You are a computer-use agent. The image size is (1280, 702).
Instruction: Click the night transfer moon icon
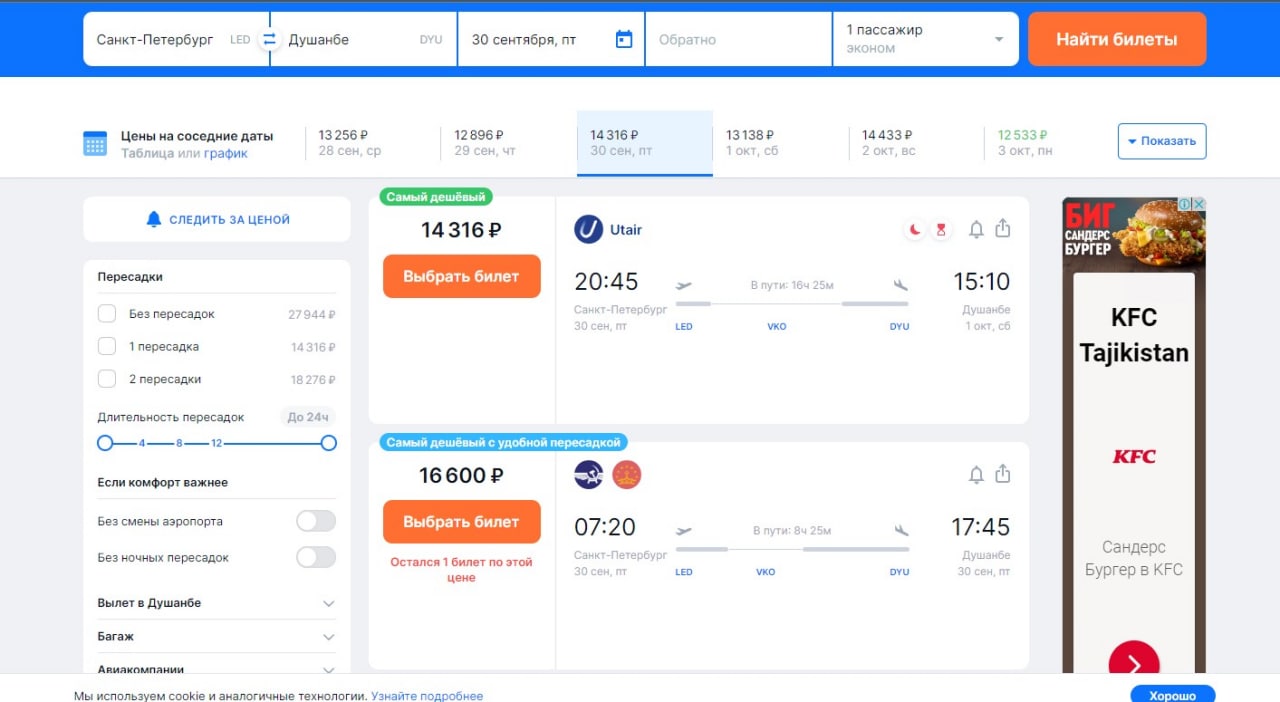point(915,230)
